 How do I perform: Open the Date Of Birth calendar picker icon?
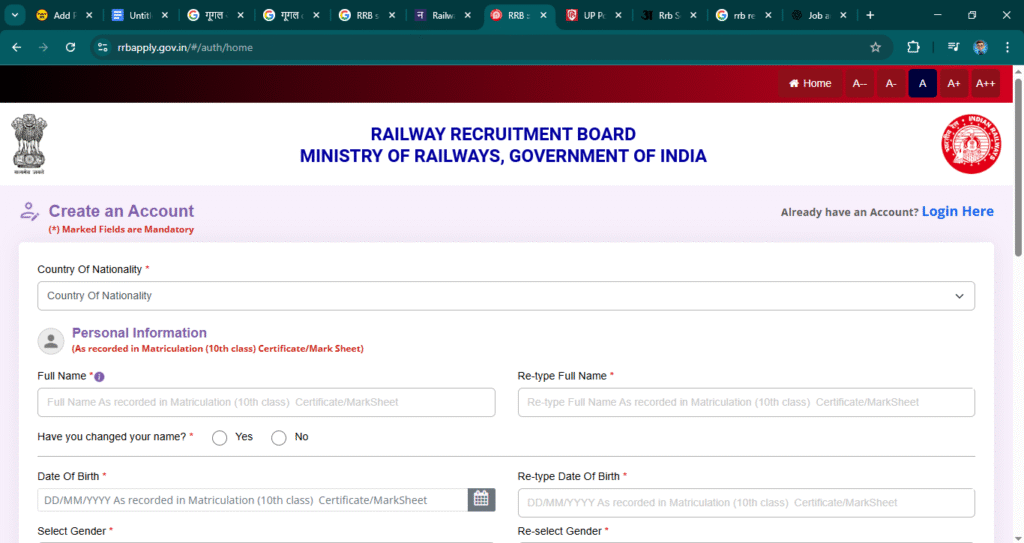(x=481, y=499)
